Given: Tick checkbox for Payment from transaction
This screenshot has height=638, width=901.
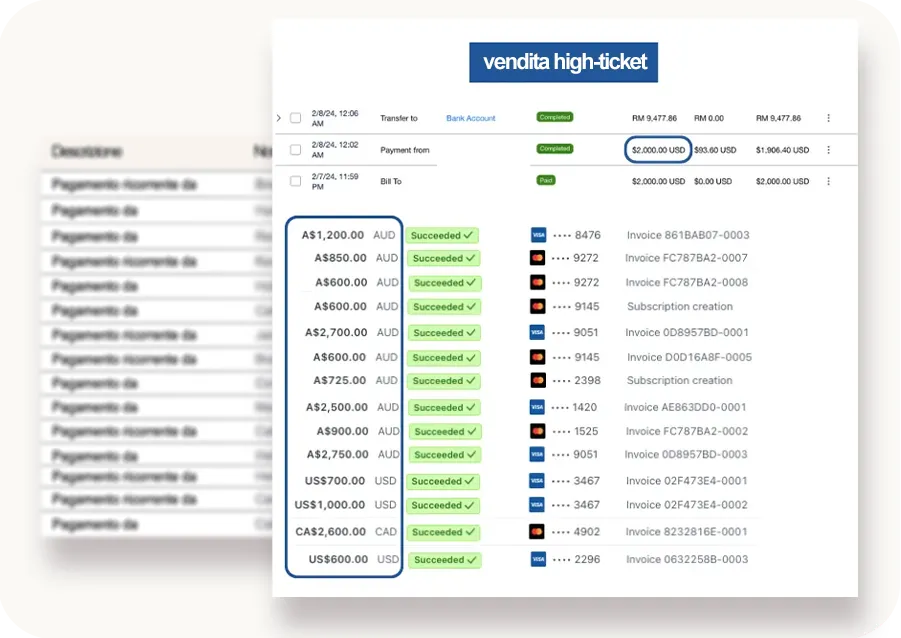Looking at the screenshot, I should [x=295, y=149].
